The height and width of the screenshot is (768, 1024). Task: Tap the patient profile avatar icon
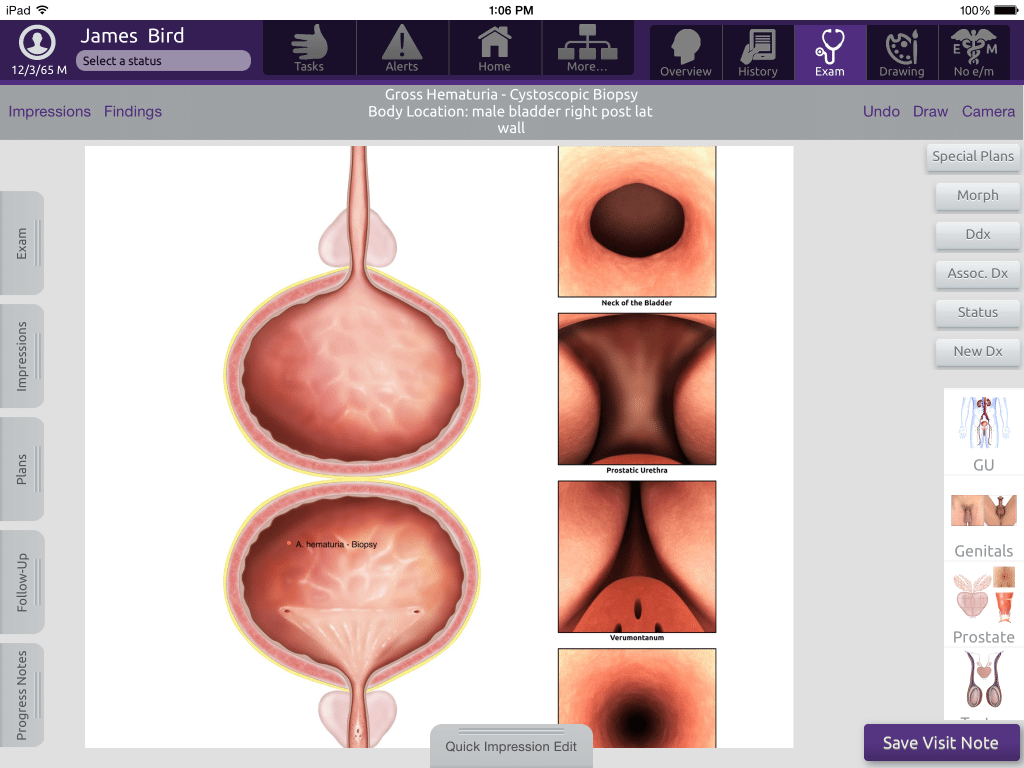coord(37,42)
